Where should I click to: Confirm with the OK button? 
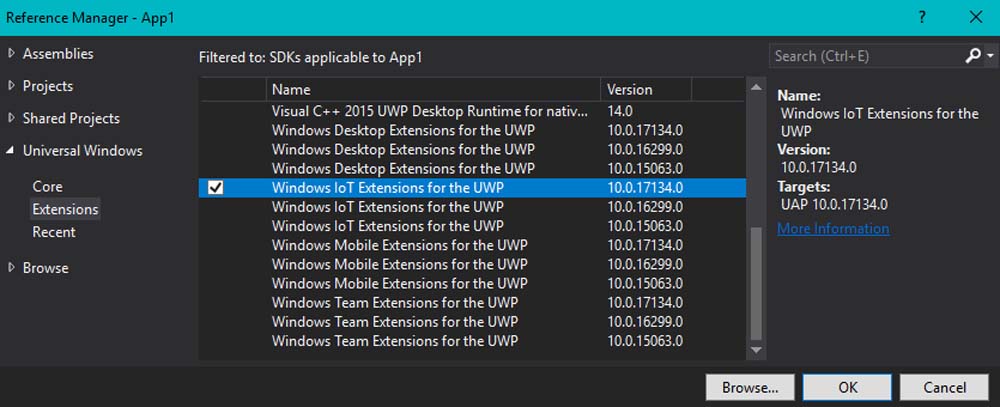point(847,387)
